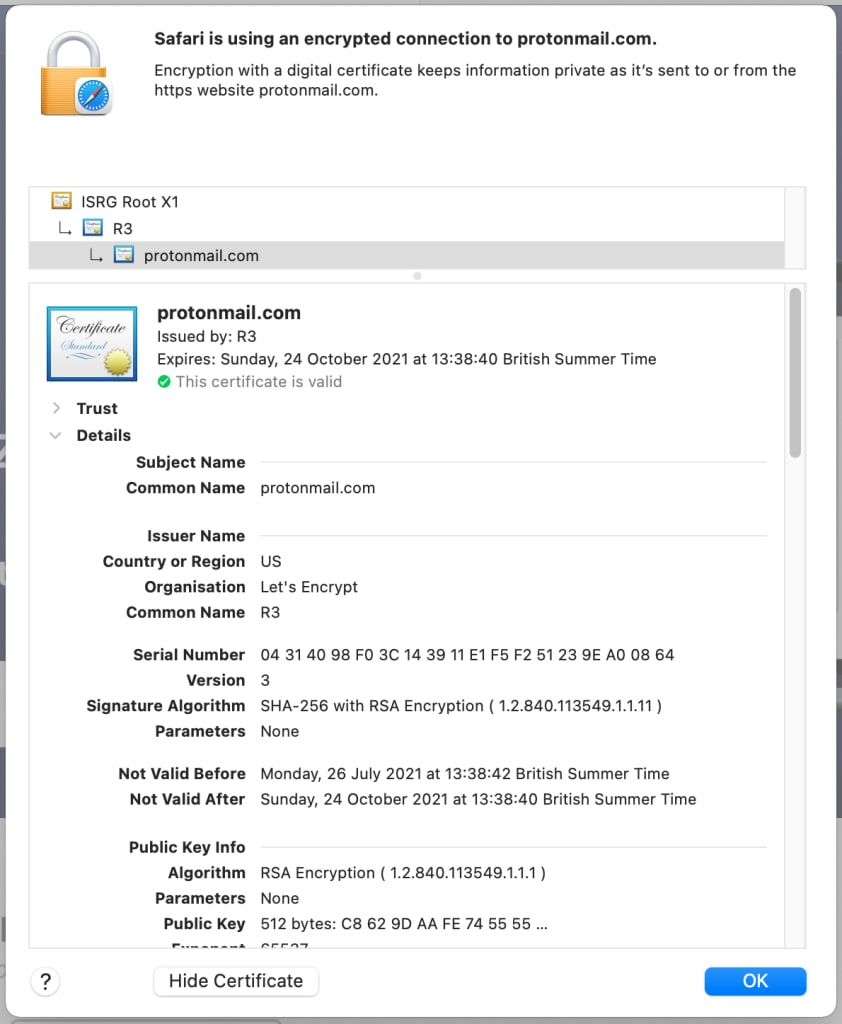Screen dimensions: 842x1024
Task: Click the Country or Region value US
Action: point(270,562)
